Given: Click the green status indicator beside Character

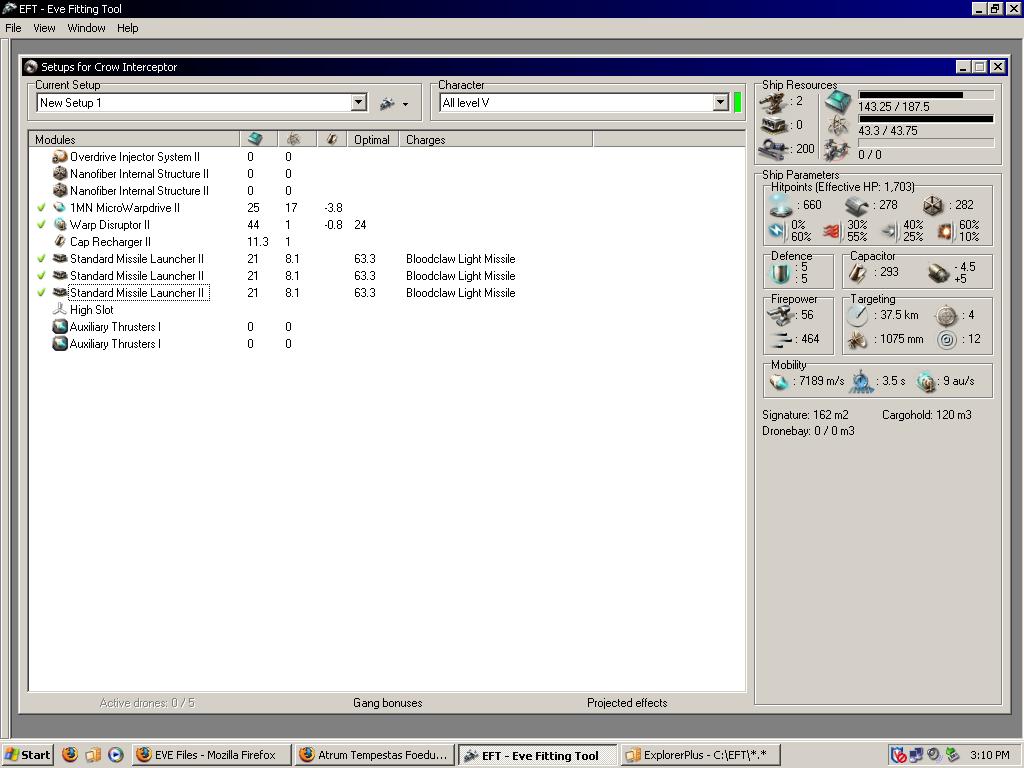Looking at the screenshot, I should (x=737, y=103).
